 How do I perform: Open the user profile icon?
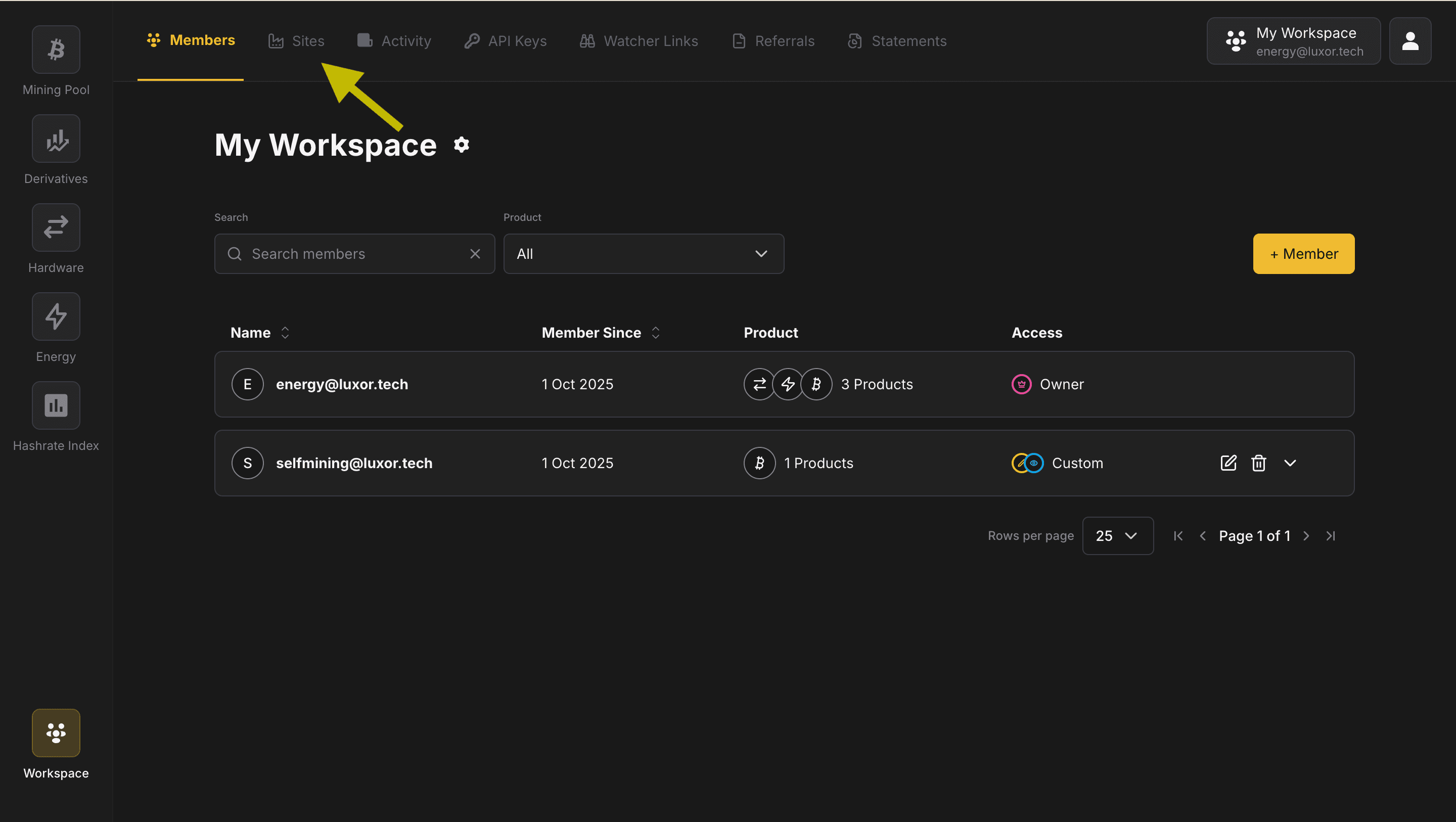pos(1409,41)
